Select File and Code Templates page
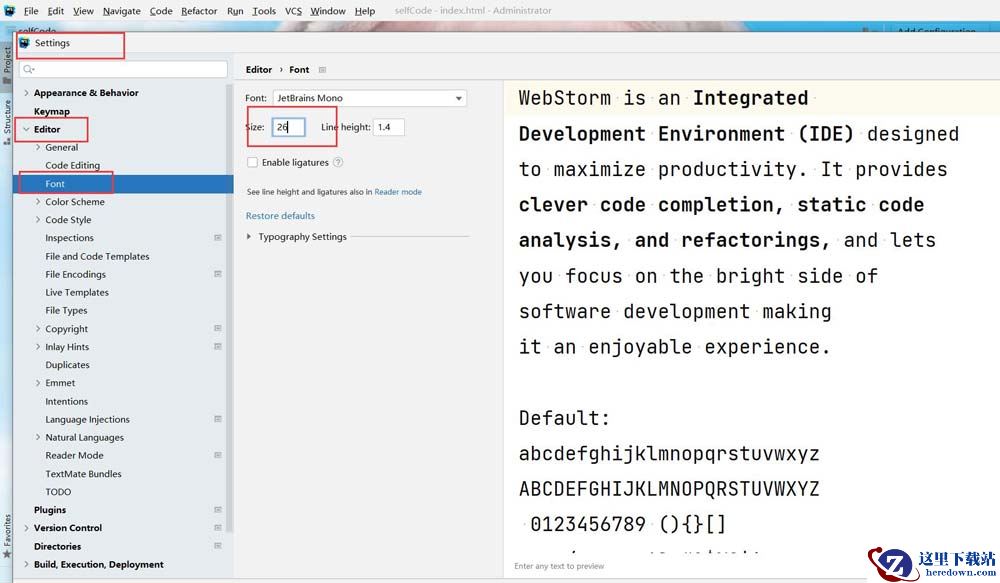This screenshot has width=1000, height=583. point(97,256)
